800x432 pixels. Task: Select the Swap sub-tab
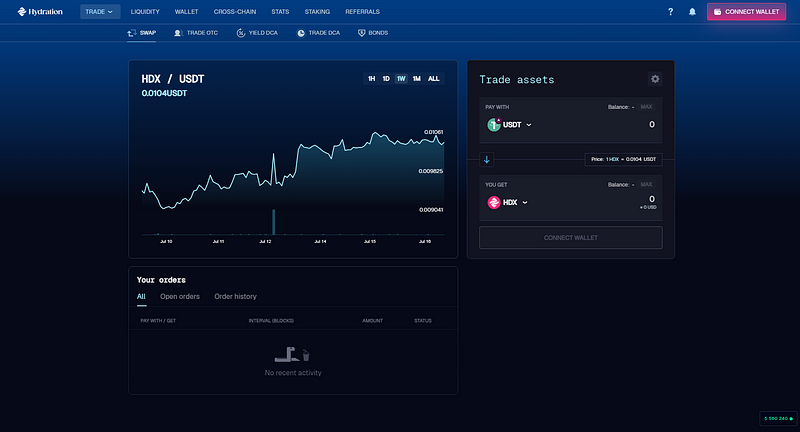click(142, 33)
